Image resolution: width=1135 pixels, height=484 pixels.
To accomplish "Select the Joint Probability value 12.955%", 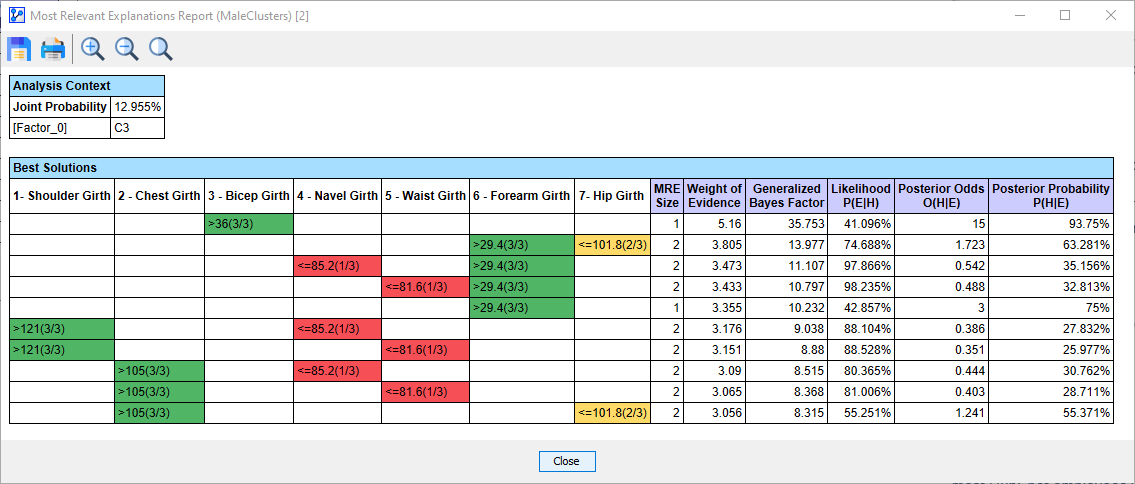I will [138, 107].
